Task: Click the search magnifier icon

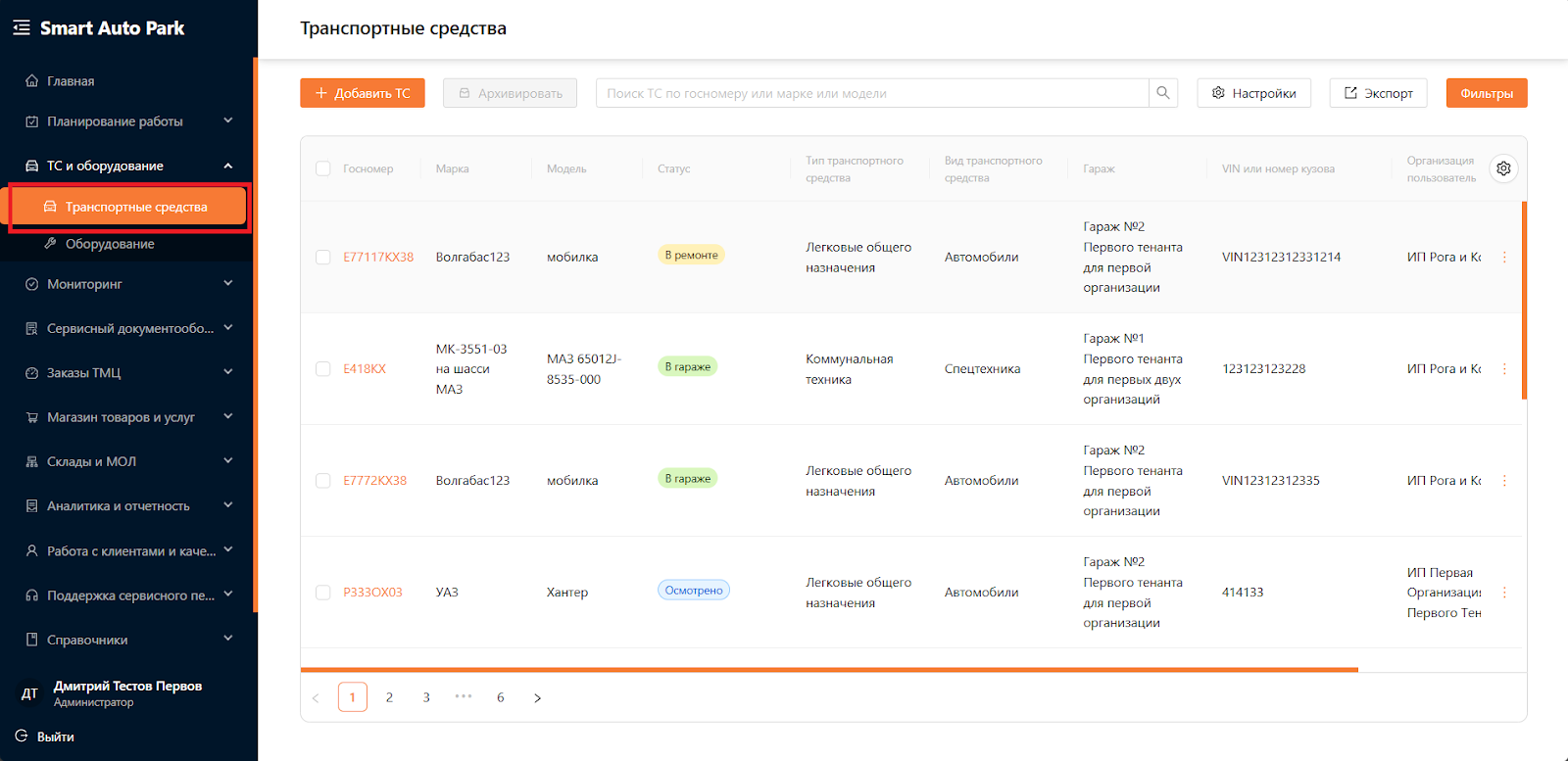Action: 1162,93
